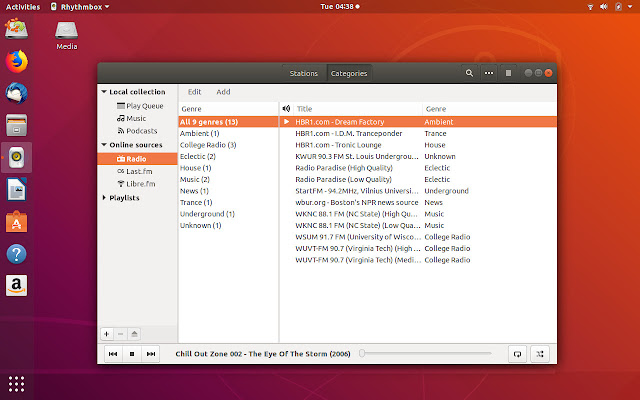Open Rhythmbox app menu in top bar

click(80, 7)
